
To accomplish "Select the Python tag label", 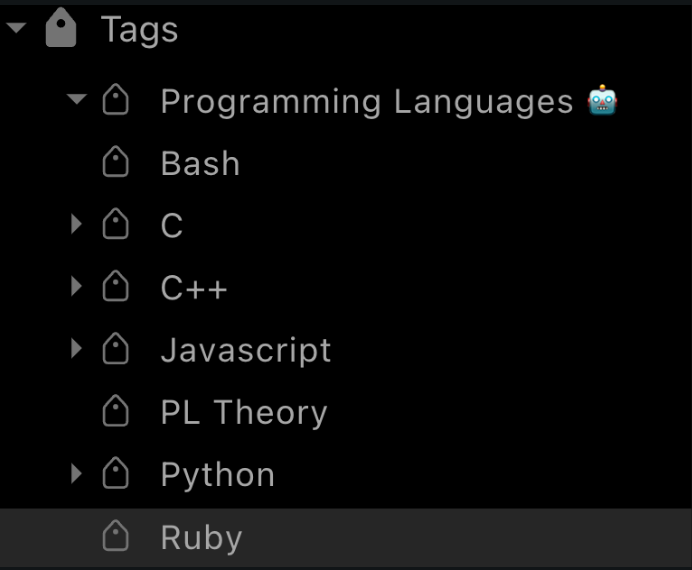I will click(x=217, y=476).
